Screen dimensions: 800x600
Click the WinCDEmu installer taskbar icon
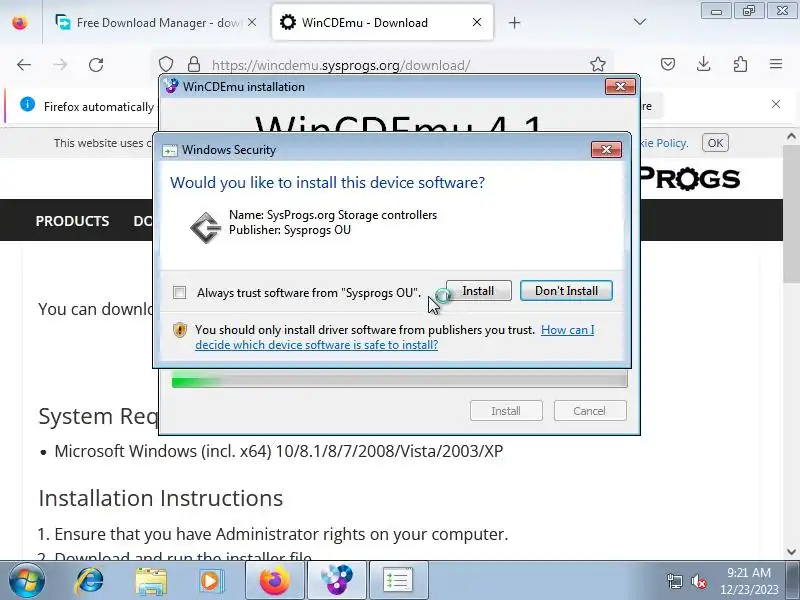337,580
